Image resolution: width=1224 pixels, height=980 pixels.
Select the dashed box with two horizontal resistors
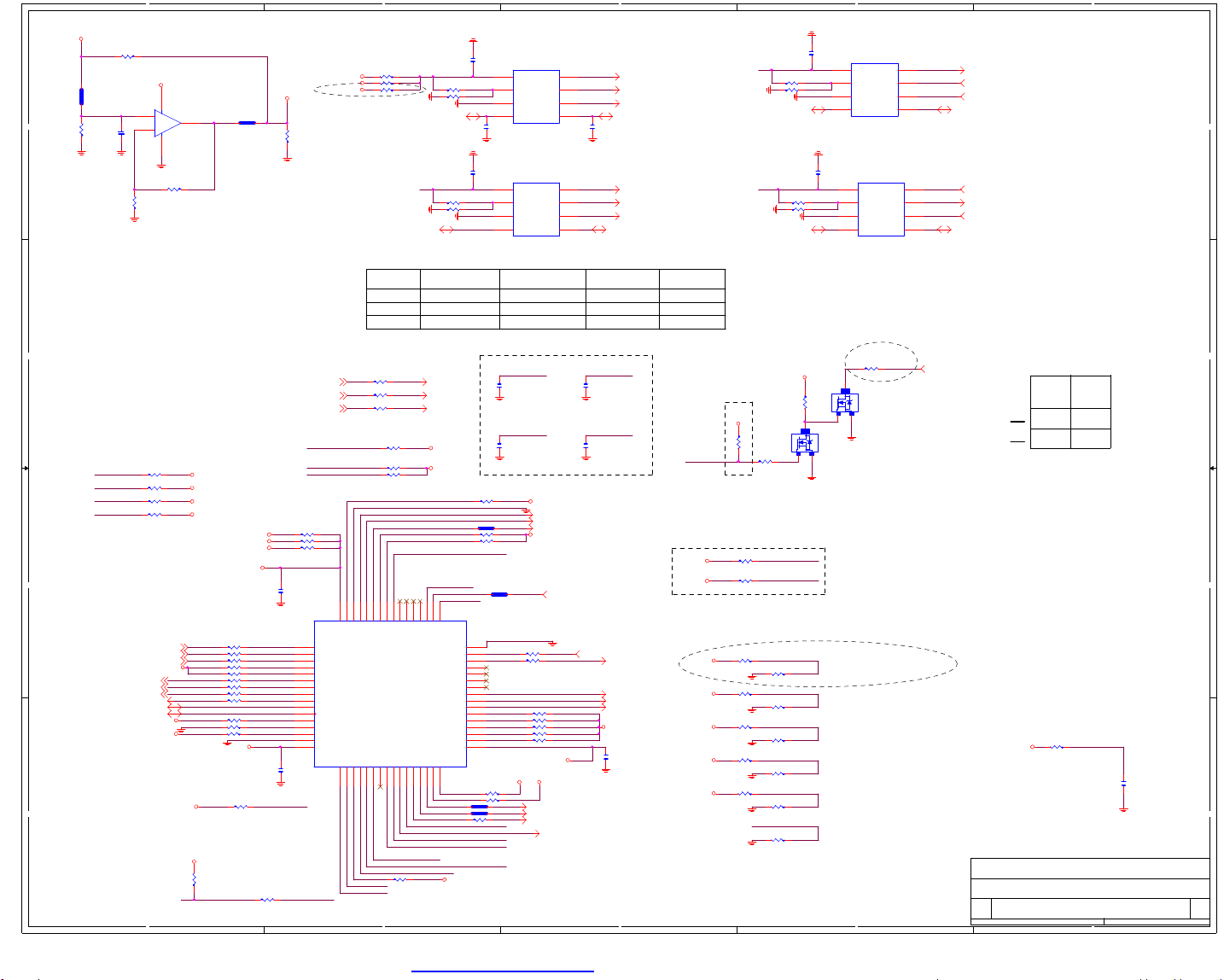pyautogui.click(x=749, y=571)
